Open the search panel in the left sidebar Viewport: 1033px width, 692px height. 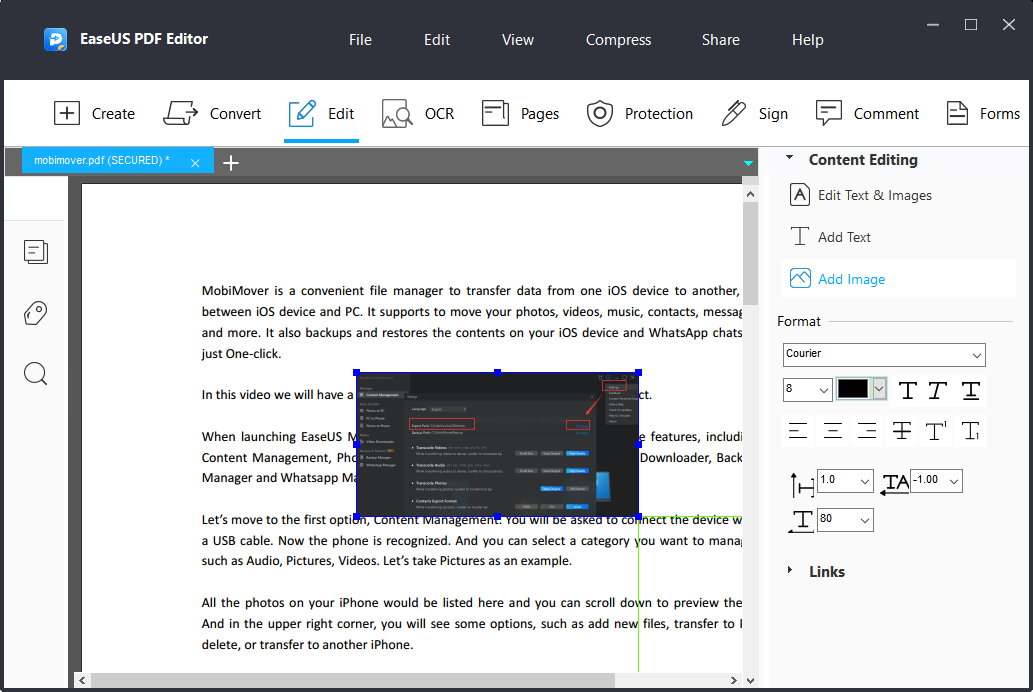(x=36, y=374)
